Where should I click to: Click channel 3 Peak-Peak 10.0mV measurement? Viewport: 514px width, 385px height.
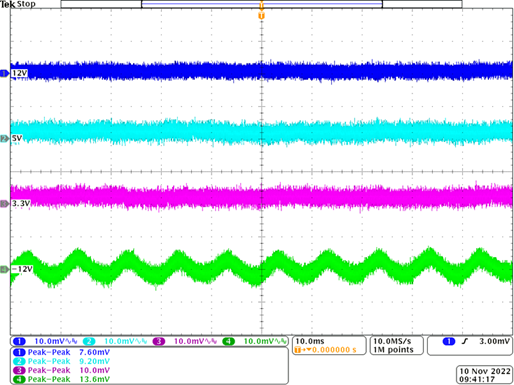pyautogui.click(x=62, y=370)
